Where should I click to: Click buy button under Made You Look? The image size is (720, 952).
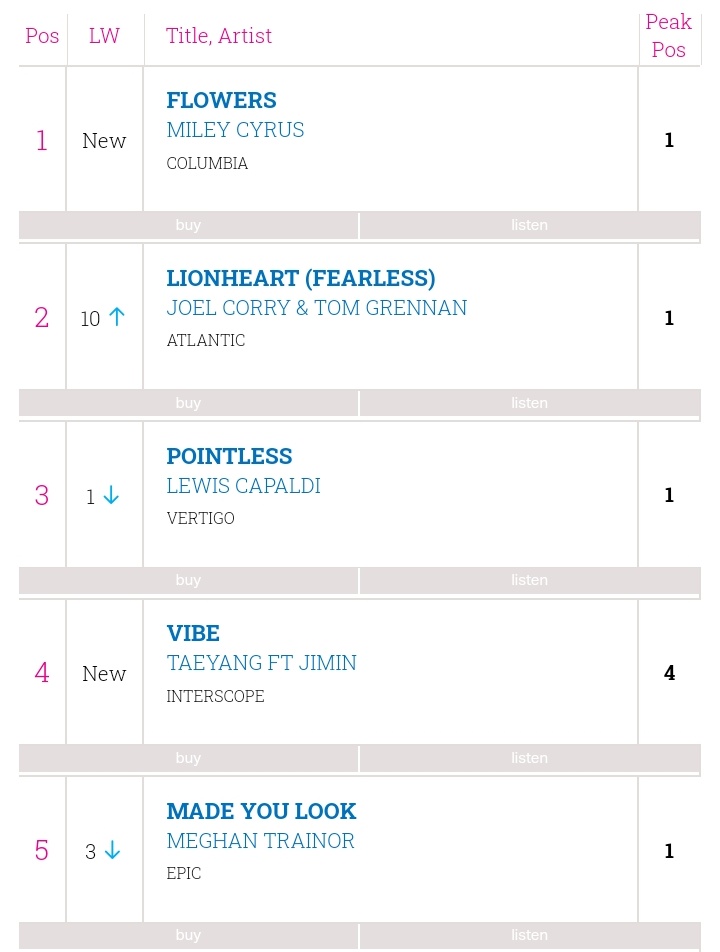(188, 936)
